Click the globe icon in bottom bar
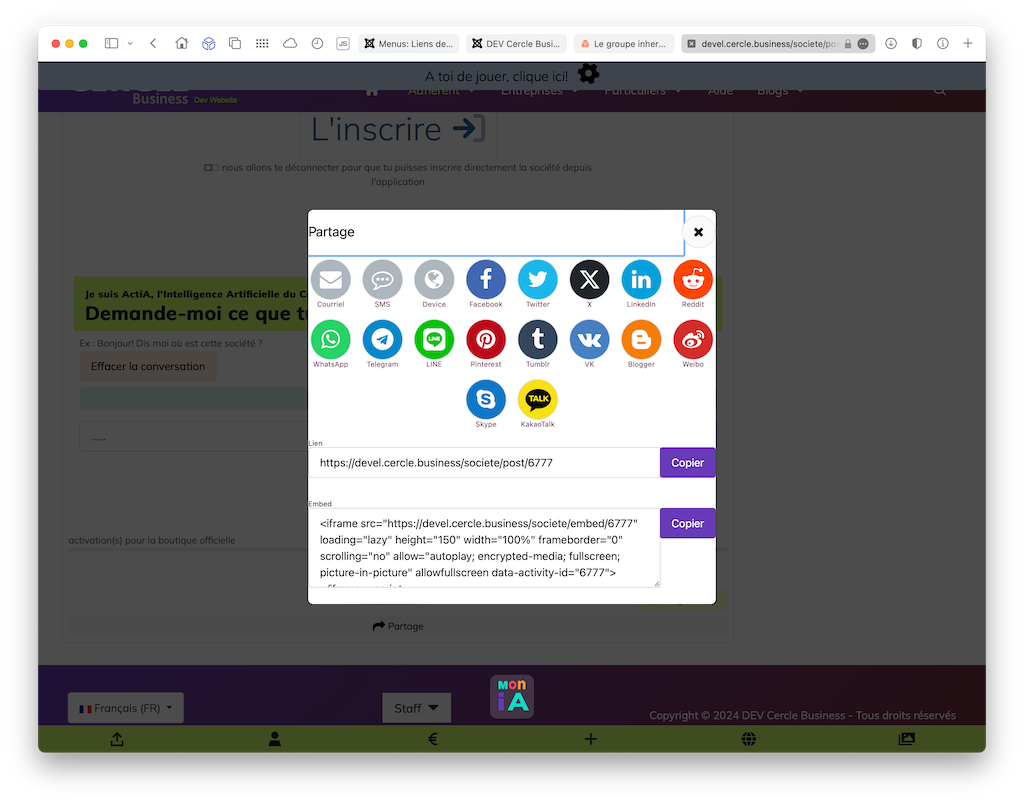The image size is (1024, 803). tap(749, 739)
